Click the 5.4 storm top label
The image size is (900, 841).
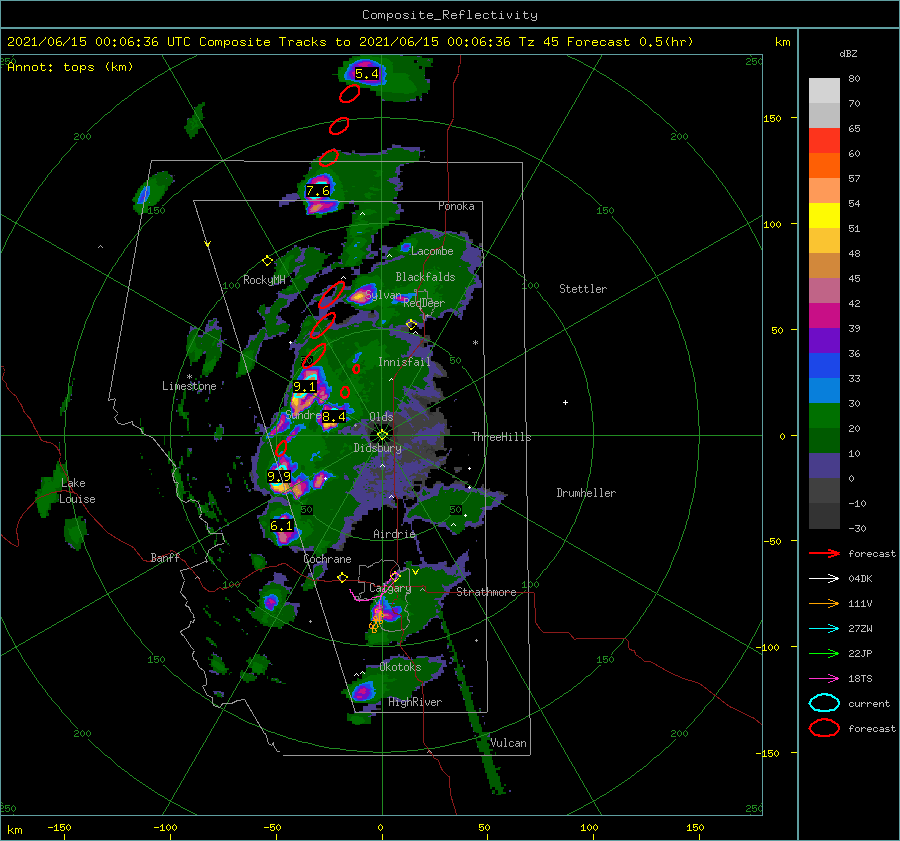(366, 73)
